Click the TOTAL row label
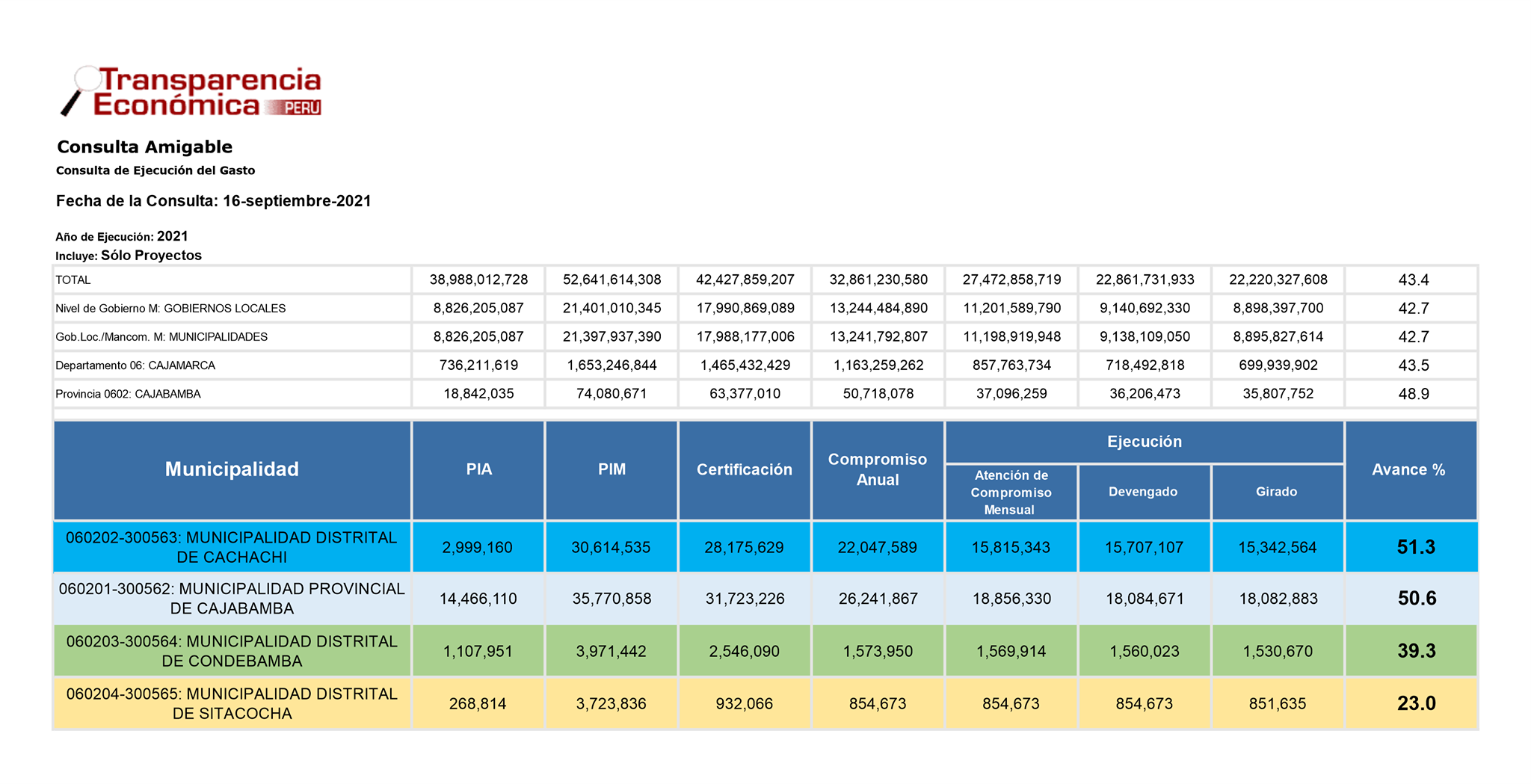 click(73, 280)
